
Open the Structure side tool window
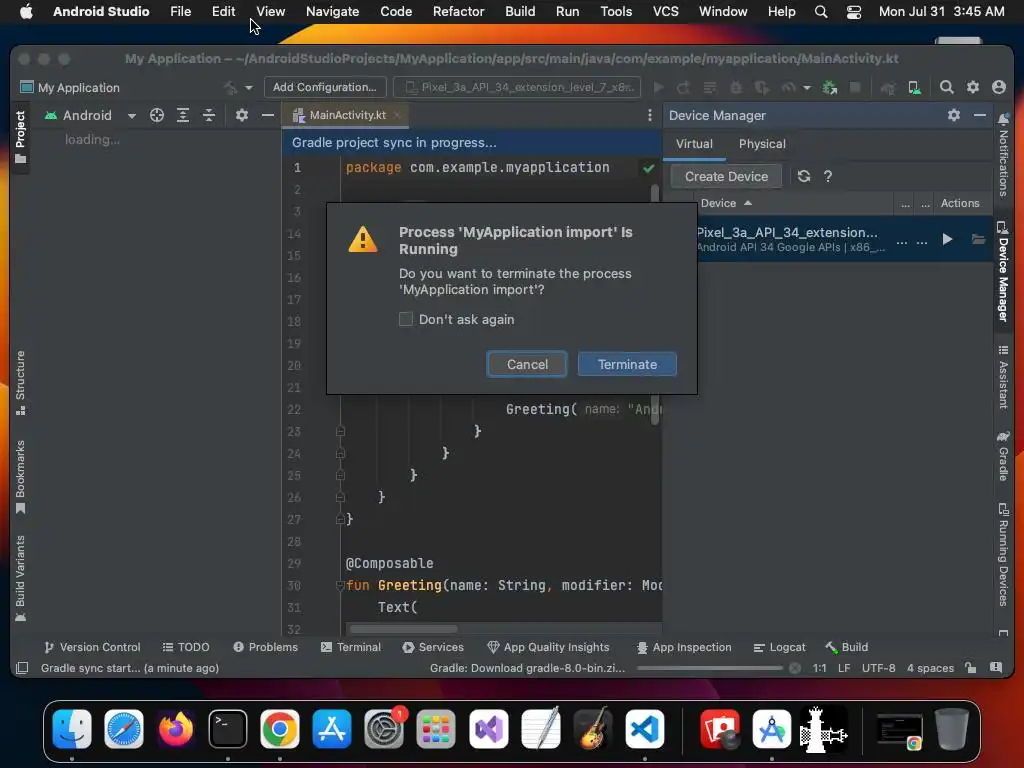(20, 383)
